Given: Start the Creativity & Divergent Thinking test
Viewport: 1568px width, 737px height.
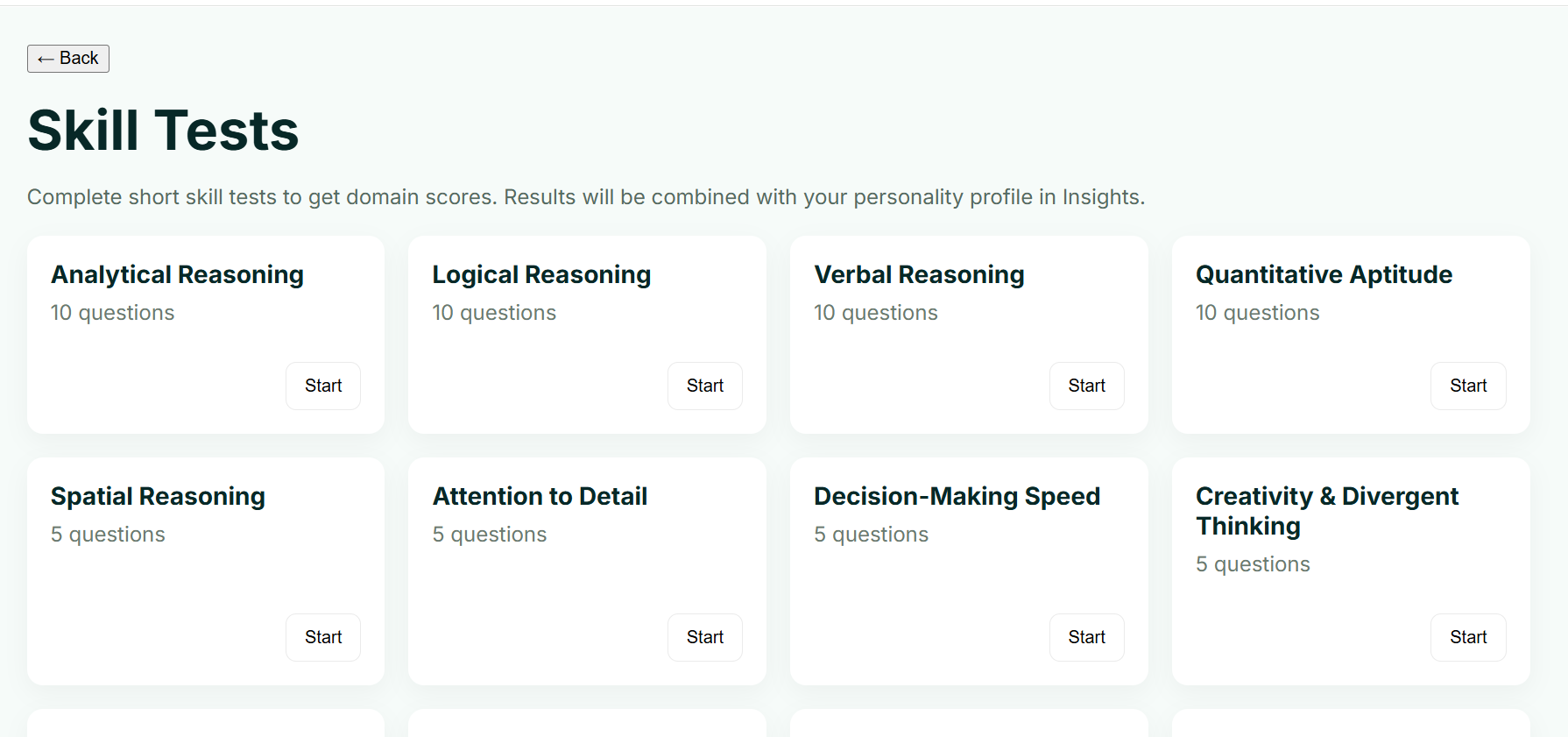Looking at the screenshot, I should click(x=1467, y=637).
